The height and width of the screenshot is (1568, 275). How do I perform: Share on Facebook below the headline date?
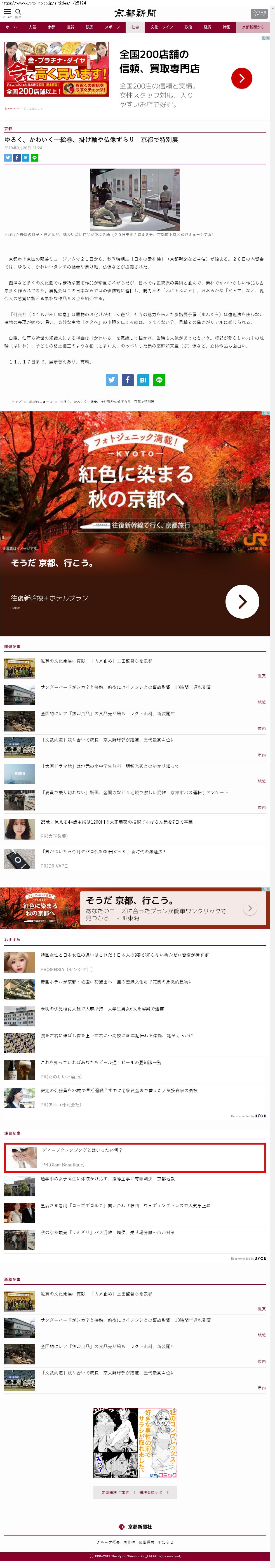click(x=17, y=158)
